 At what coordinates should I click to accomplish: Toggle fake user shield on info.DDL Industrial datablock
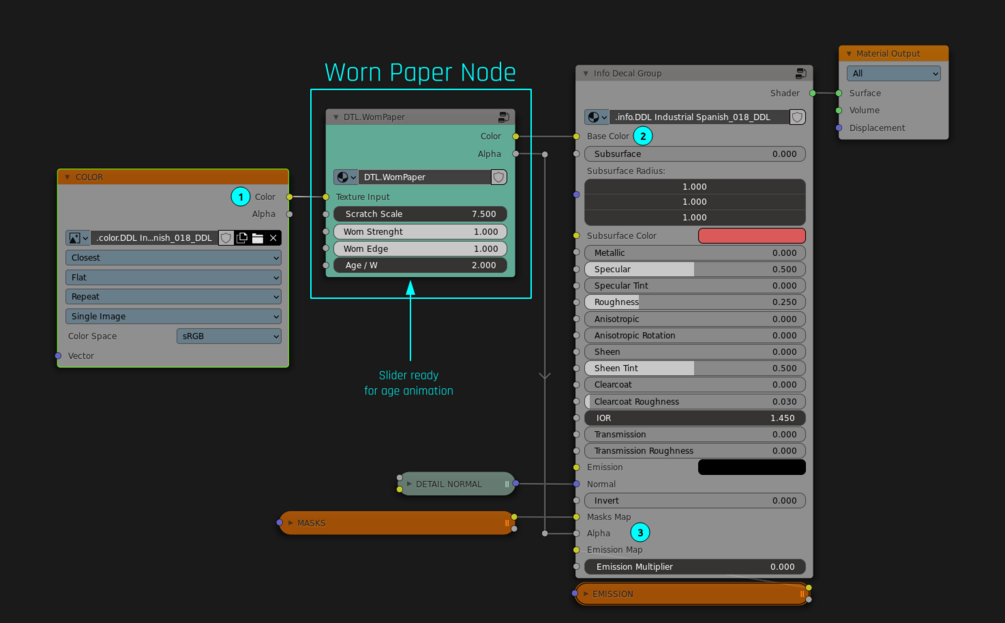tap(797, 117)
